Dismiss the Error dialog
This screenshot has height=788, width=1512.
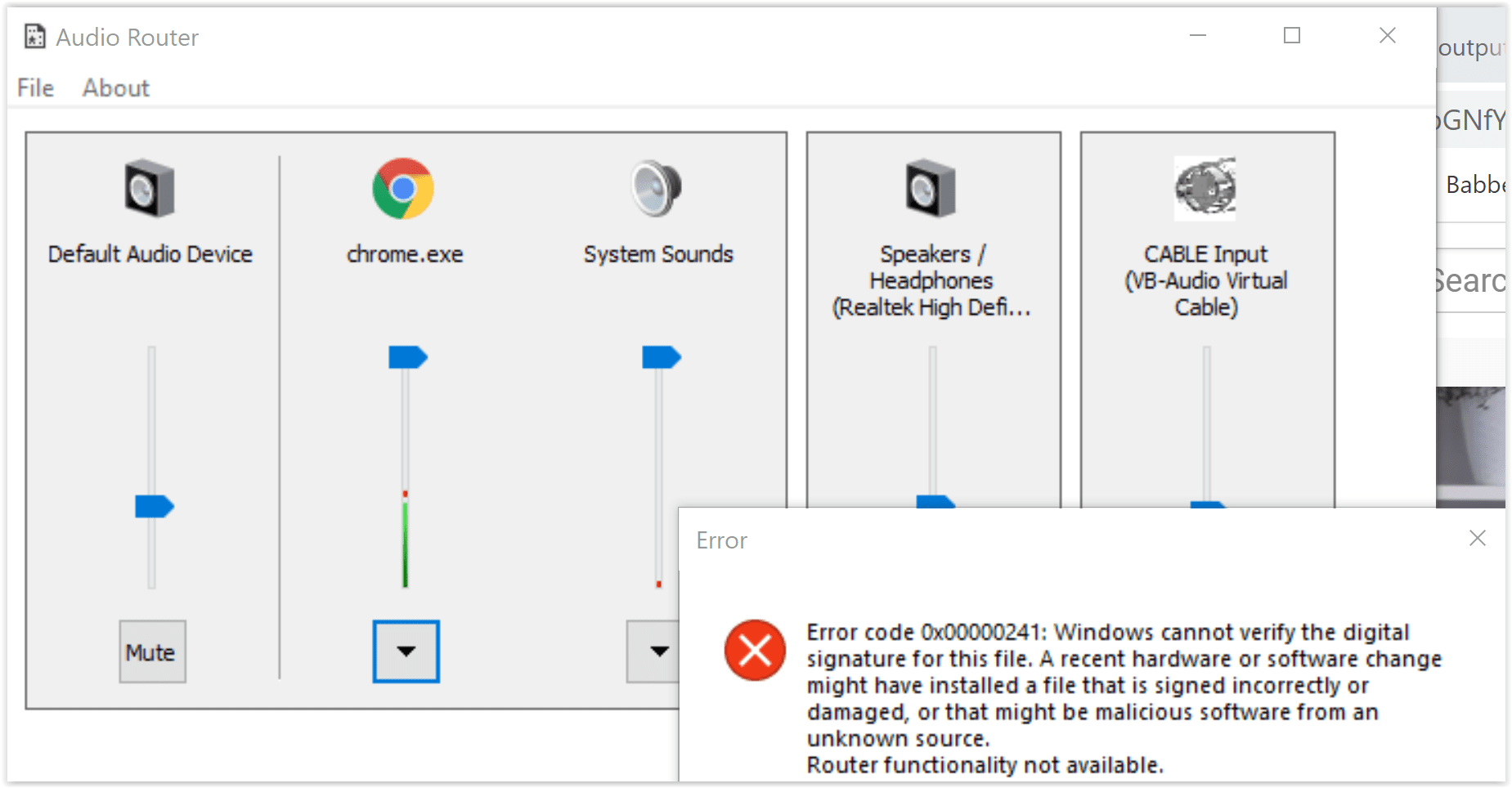click(1477, 539)
